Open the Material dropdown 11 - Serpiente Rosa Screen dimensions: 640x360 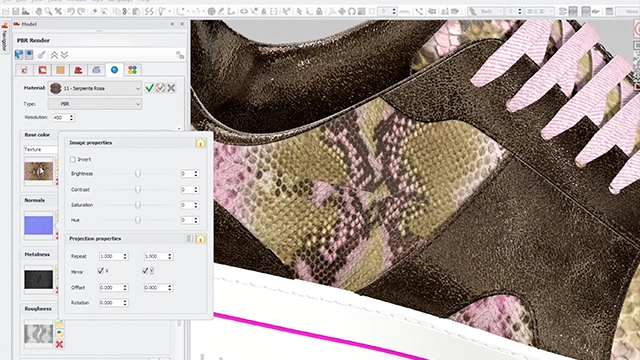[x=95, y=88]
